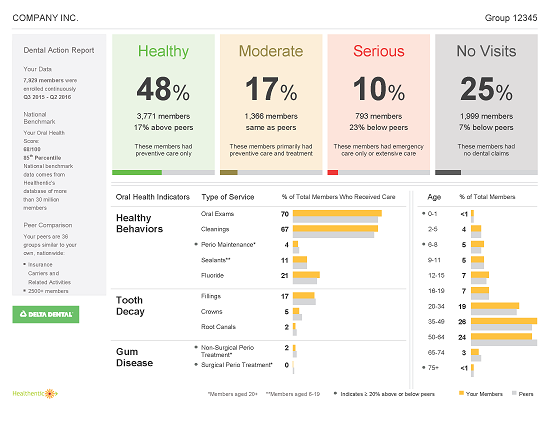The width and height of the screenshot is (550, 425).
Task: Click the Delta Dental logo button
Action: pos(46,314)
